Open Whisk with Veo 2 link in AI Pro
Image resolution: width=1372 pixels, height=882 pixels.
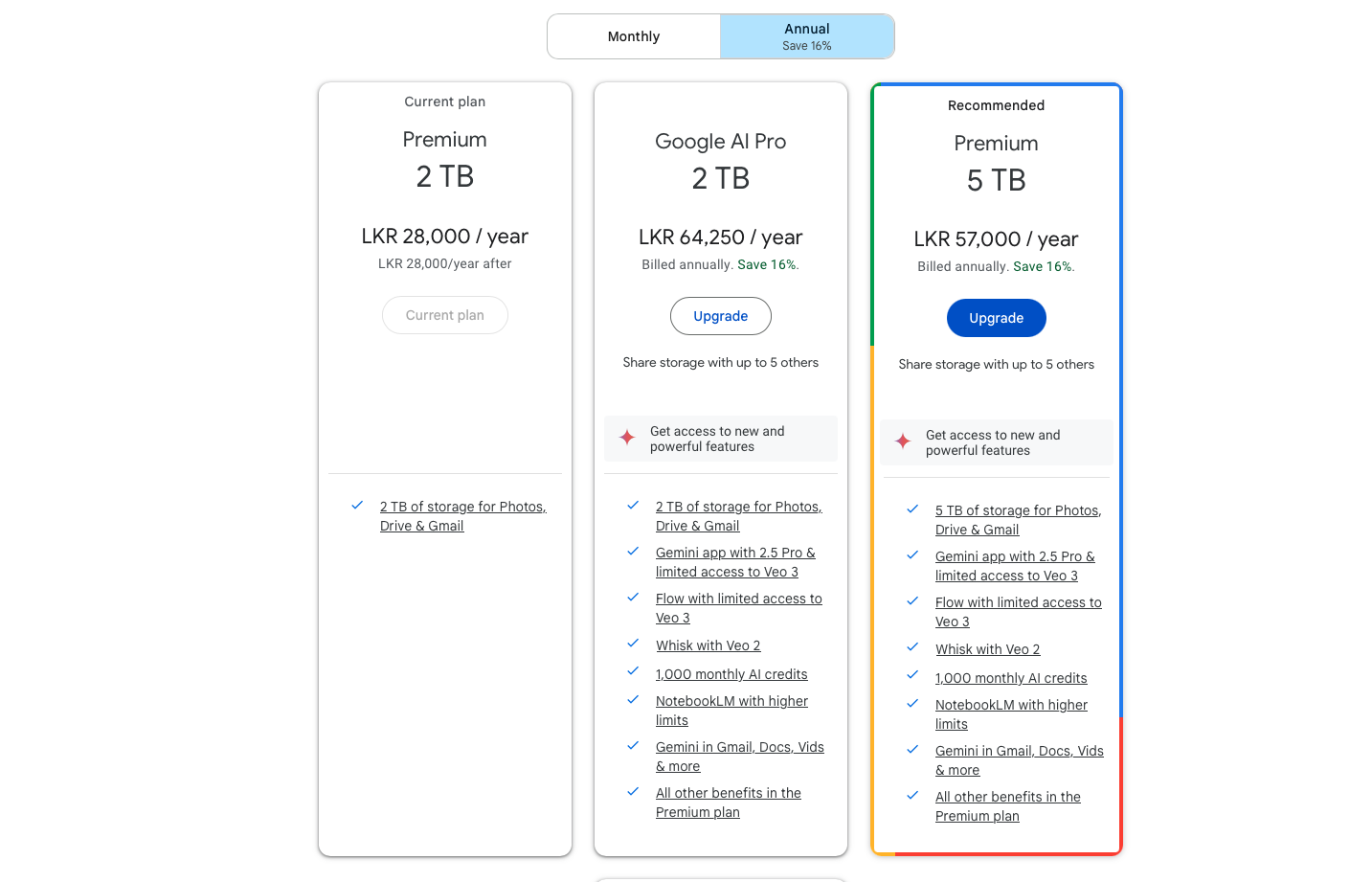[x=708, y=645]
